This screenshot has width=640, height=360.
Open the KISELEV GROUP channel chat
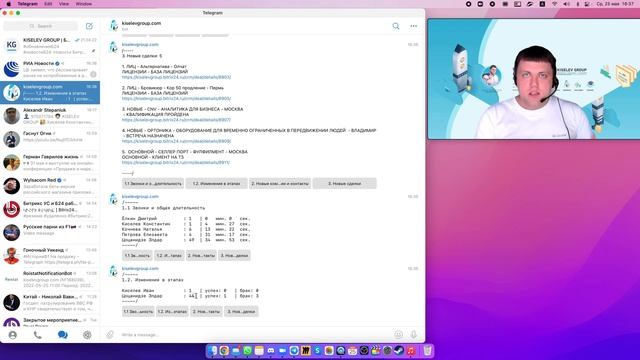pos(50,46)
